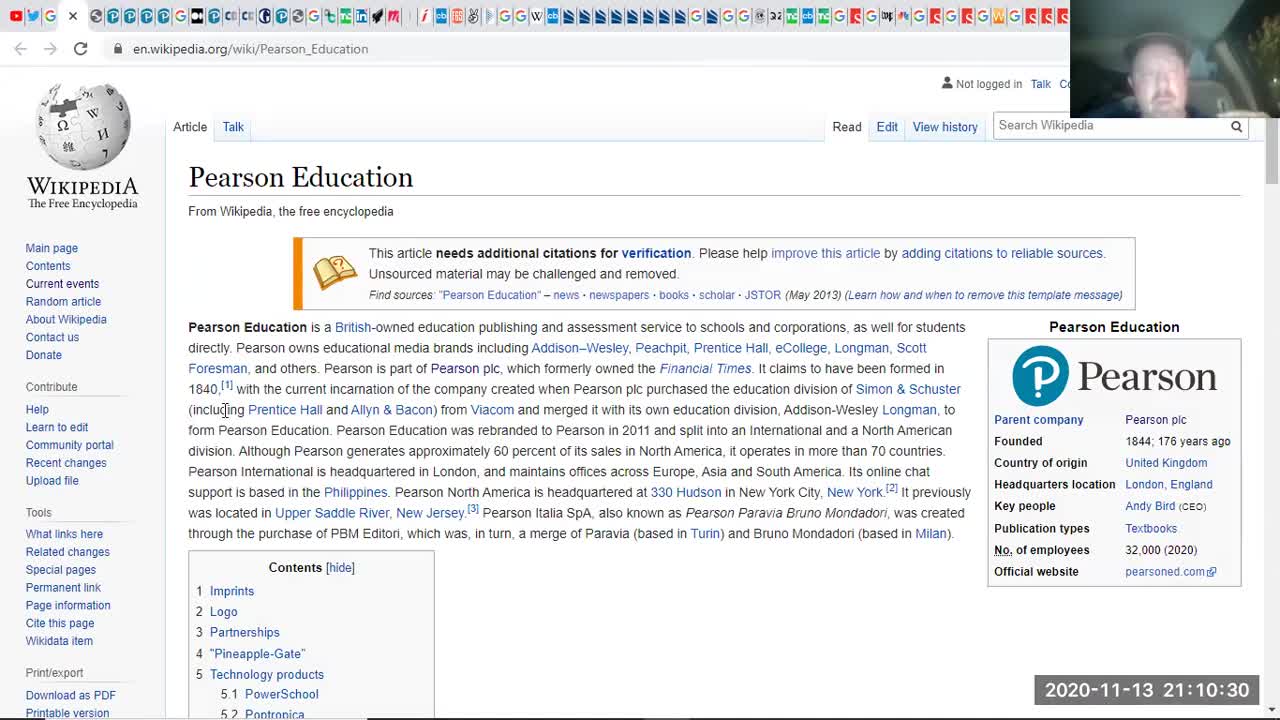Image resolution: width=1280 pixels, height=720 pixels.
Task: Open Upload file link
Action: [x=52, y=482]
